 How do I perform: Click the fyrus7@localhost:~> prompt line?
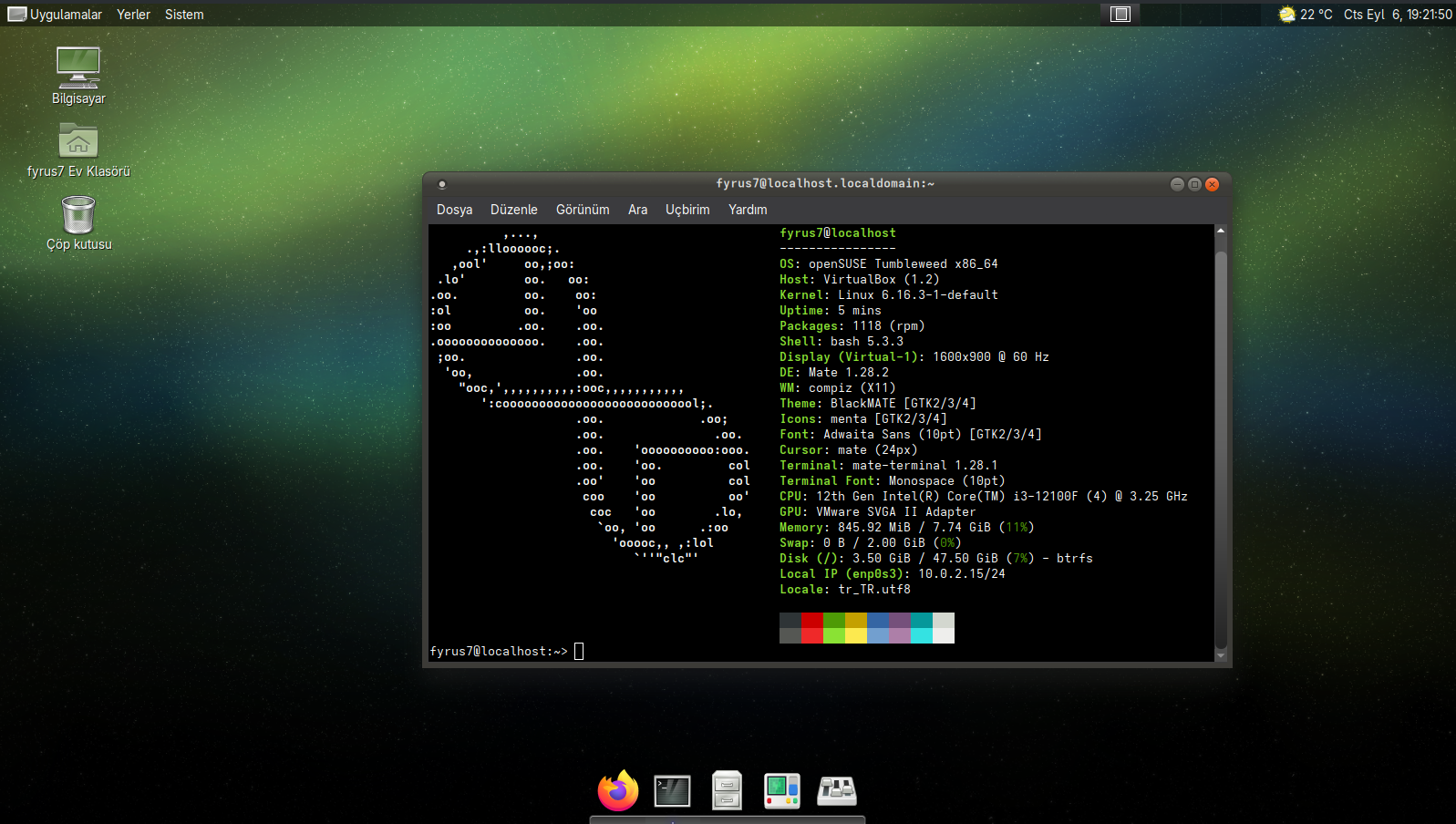tap(499, 651)
